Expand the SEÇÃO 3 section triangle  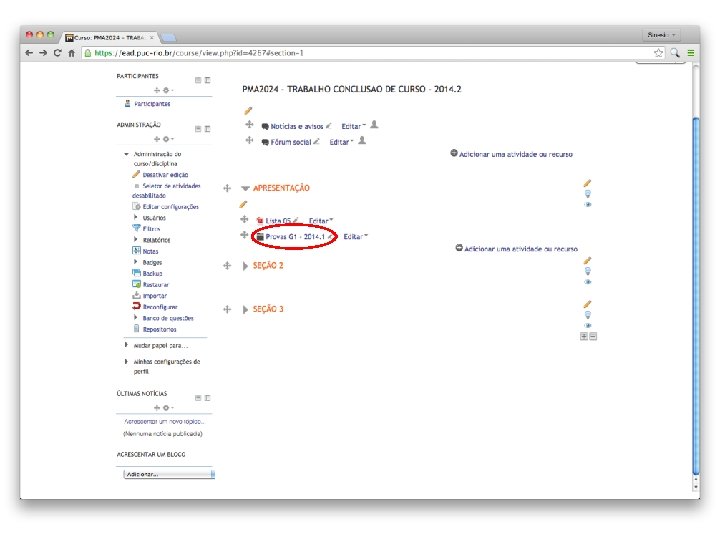coord(245,309)
